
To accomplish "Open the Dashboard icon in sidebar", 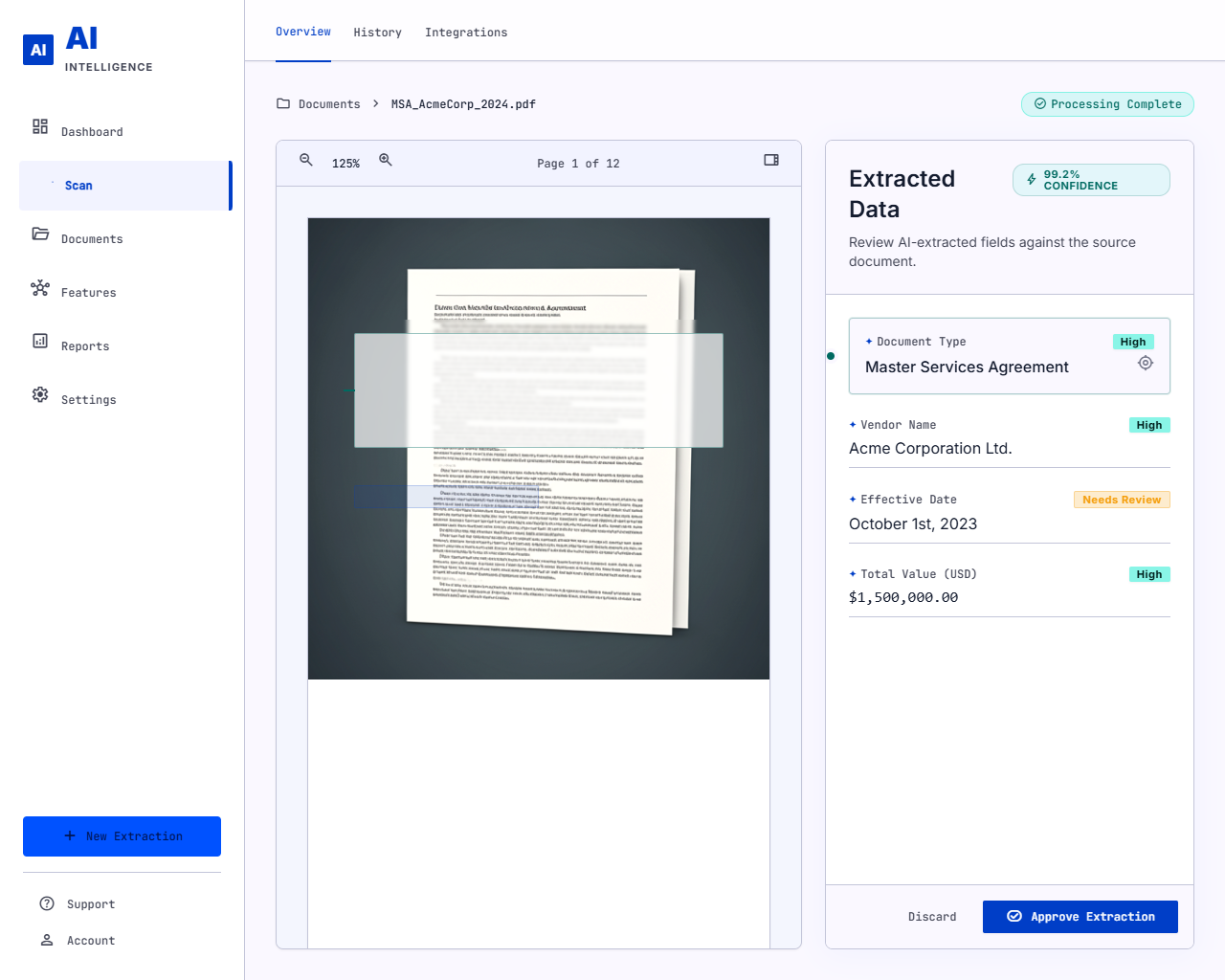I will coord(40,126).
